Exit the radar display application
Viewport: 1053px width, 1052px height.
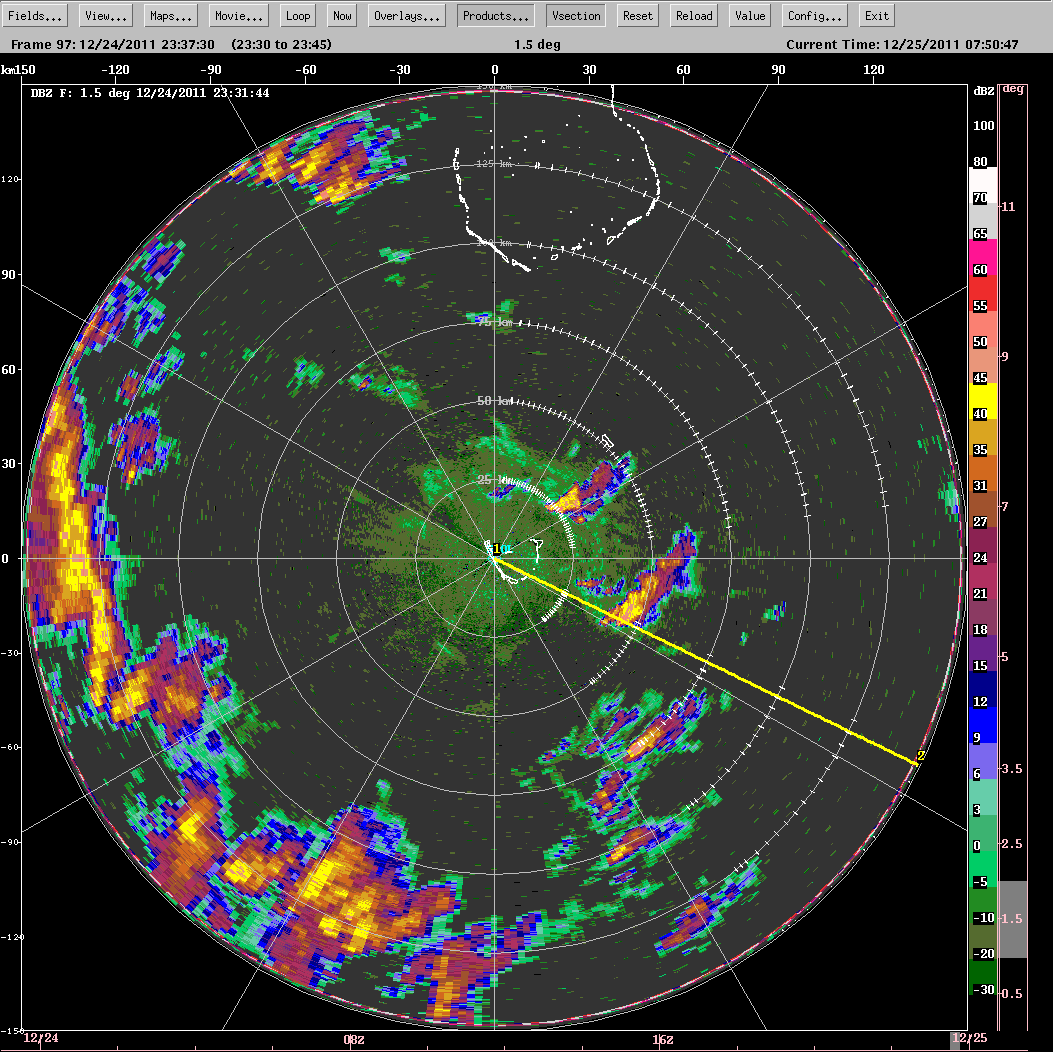click(876, 16)
